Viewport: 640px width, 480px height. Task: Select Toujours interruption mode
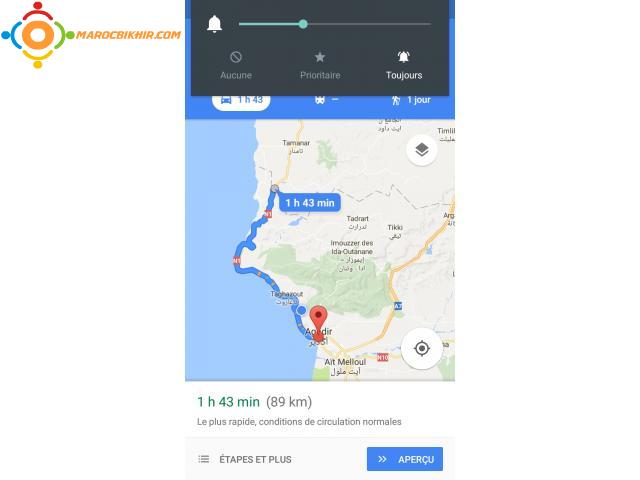(x=404, y=65)
